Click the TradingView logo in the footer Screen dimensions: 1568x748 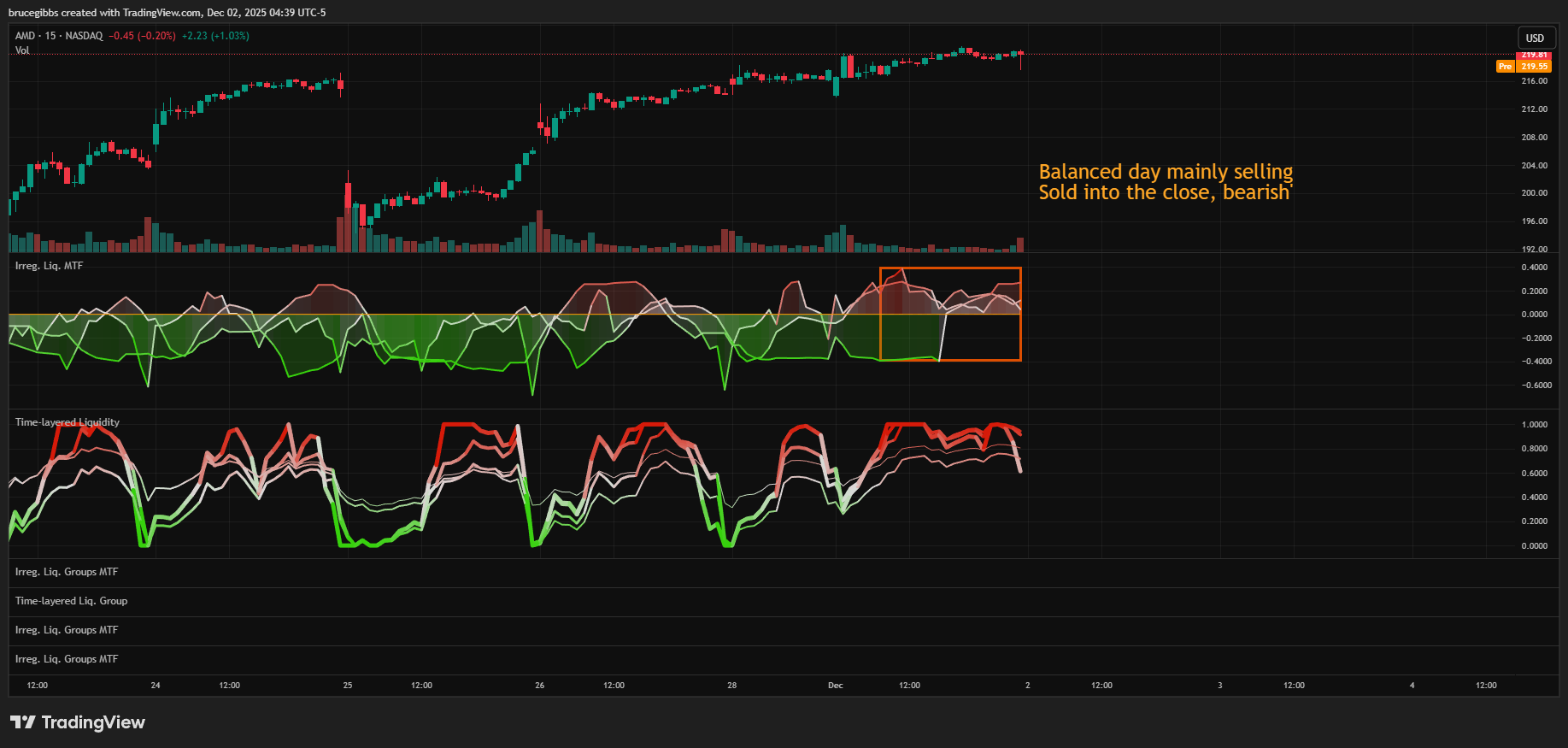pyautogui.click(x=78, y=722)
